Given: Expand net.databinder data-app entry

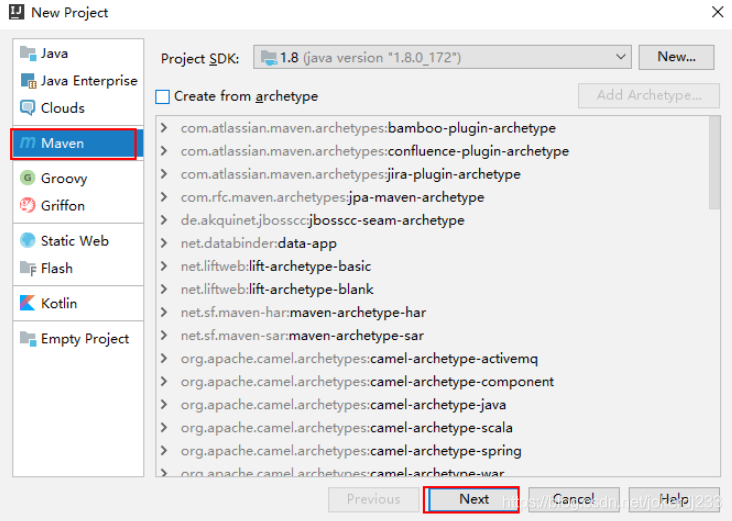Looking at the screenshot, I should 164,243.
